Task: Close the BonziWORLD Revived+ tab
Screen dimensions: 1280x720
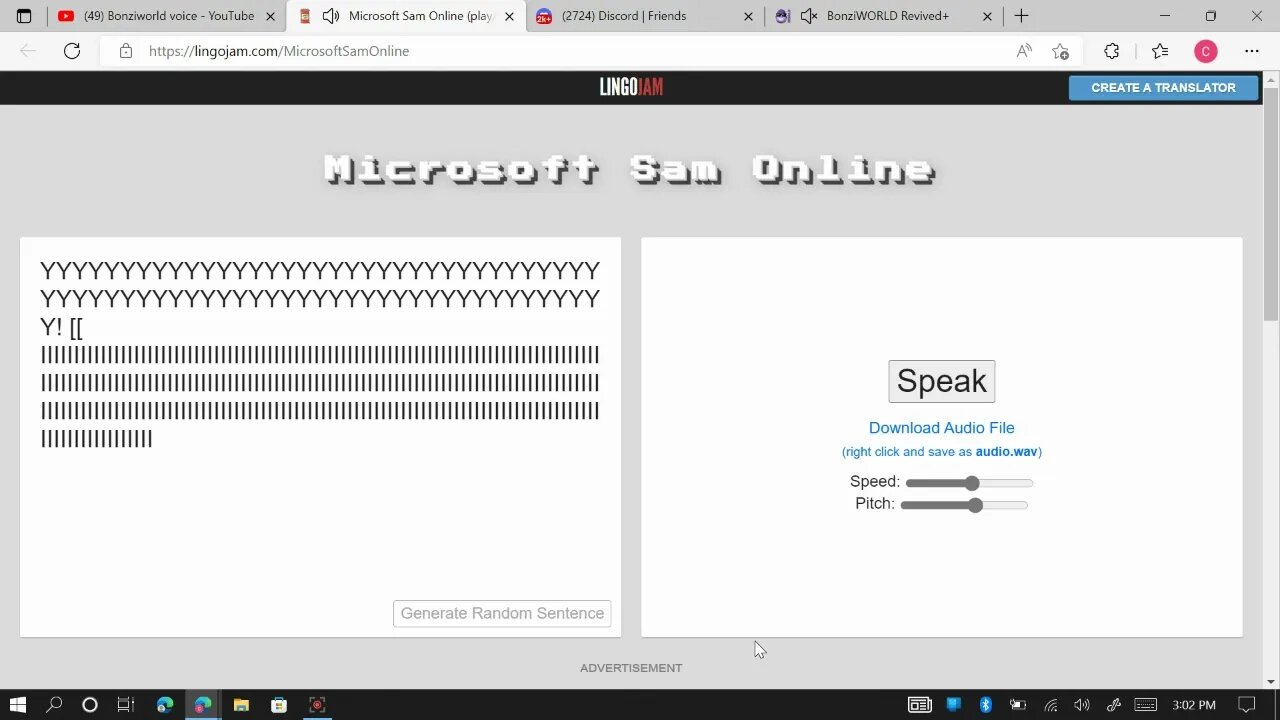Action: 988,16
